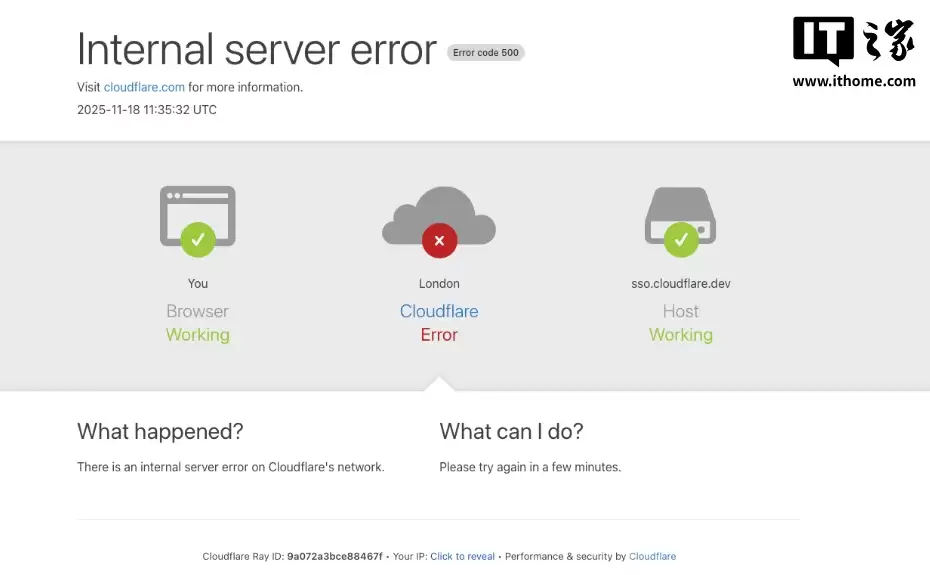Click the grey Host label
Viewport: 930px width, 575px height.
pyautogui.click(x=681, y=311)
